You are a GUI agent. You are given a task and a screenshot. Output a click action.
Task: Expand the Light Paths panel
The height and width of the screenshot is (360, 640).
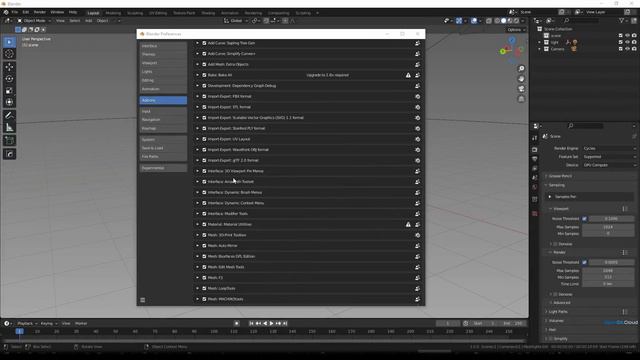[558, 312]
